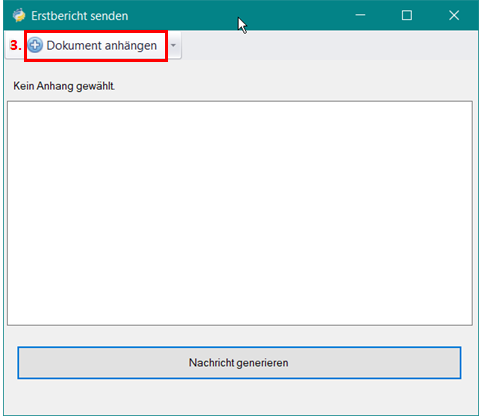Minimize the Erstbericht senden window
The width and height of the screenshot is (479, 416).
point(360,15)
